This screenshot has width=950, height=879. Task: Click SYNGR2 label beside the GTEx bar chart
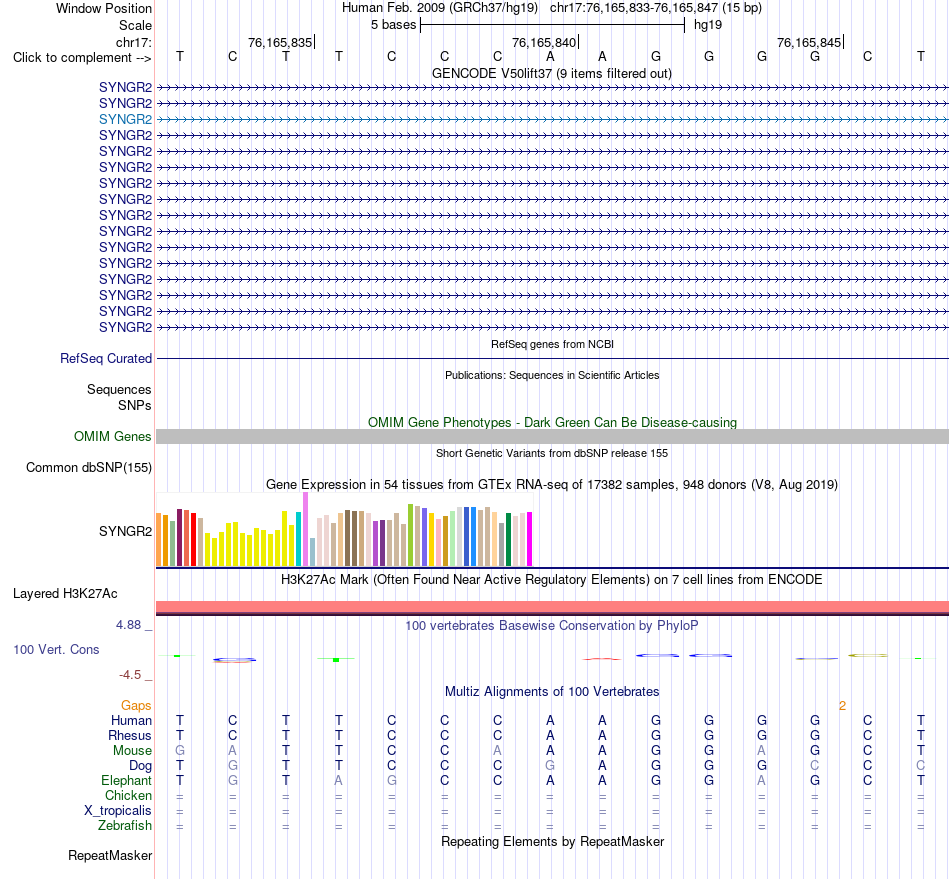point(125,531)
